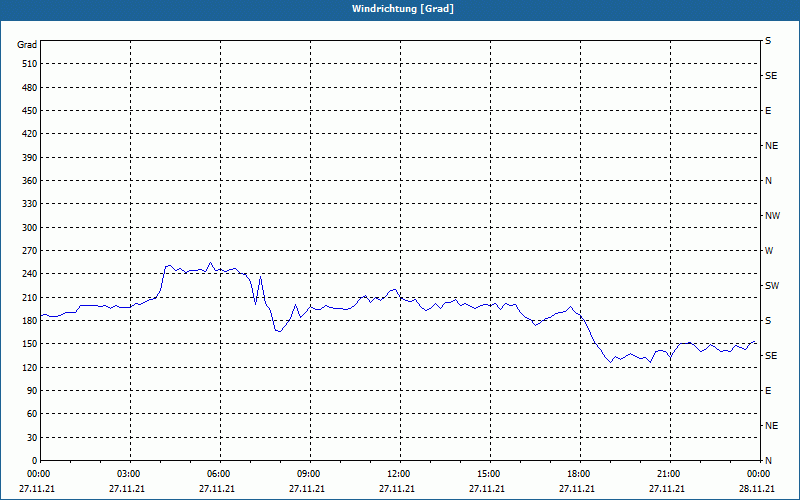This screenshot has height=500, width=800.
Task: Select the 21:00 time axis label
Action: (670, 474)
